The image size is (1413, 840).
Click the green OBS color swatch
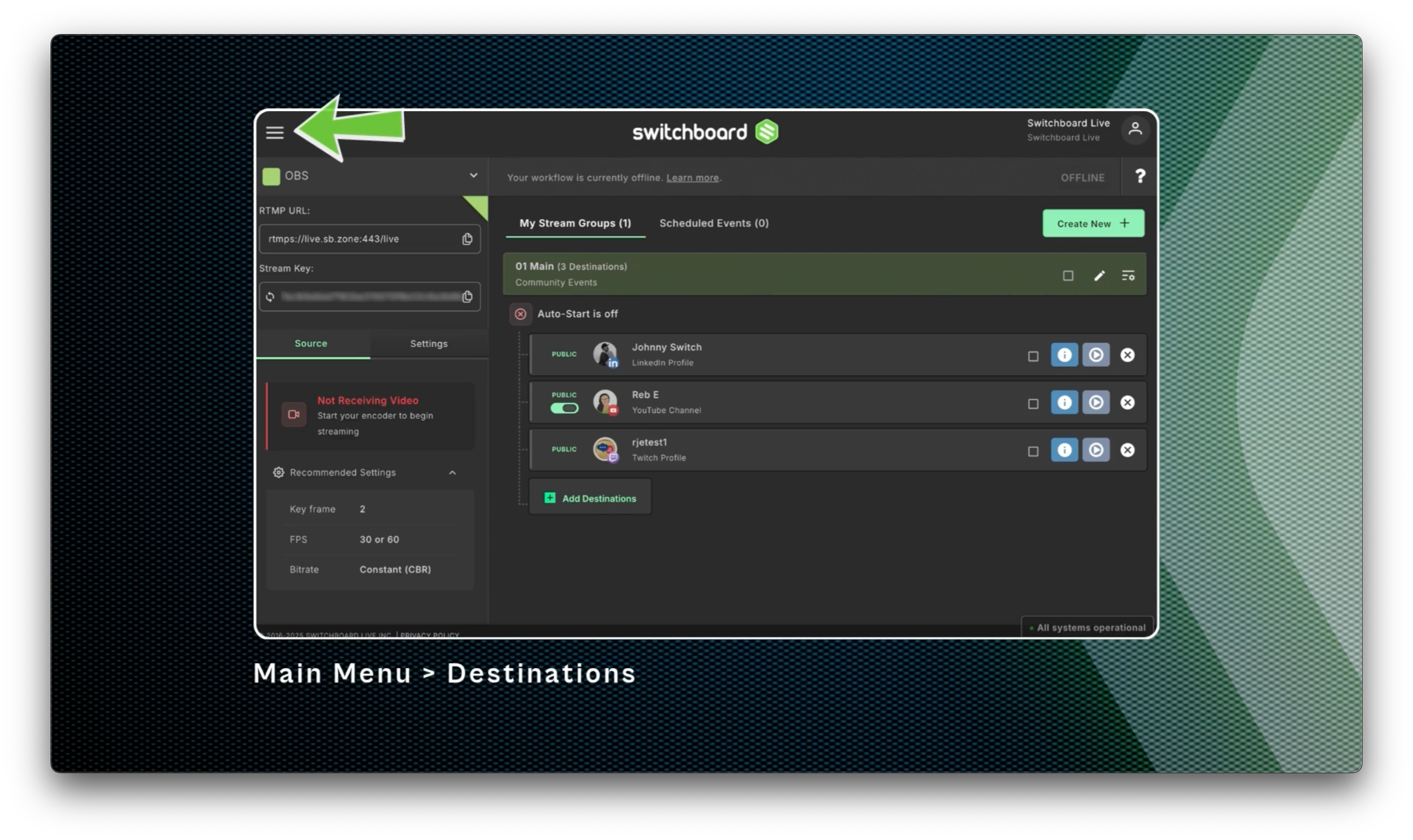coord(270,177)
